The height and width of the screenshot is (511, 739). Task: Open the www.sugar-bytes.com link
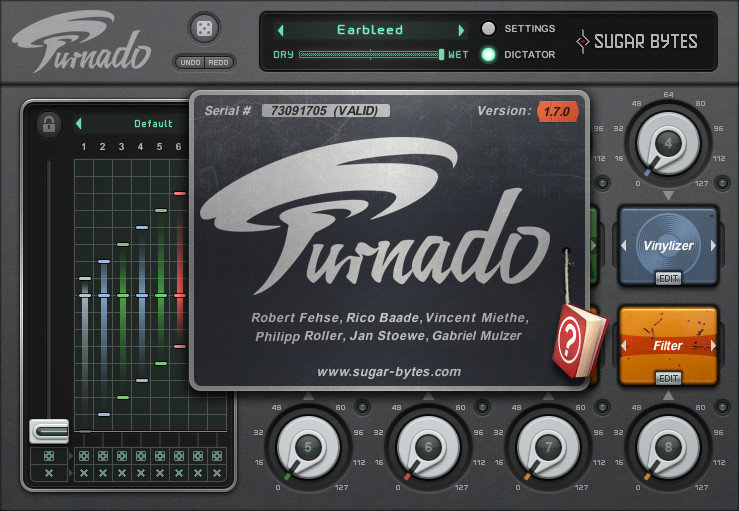389,372
